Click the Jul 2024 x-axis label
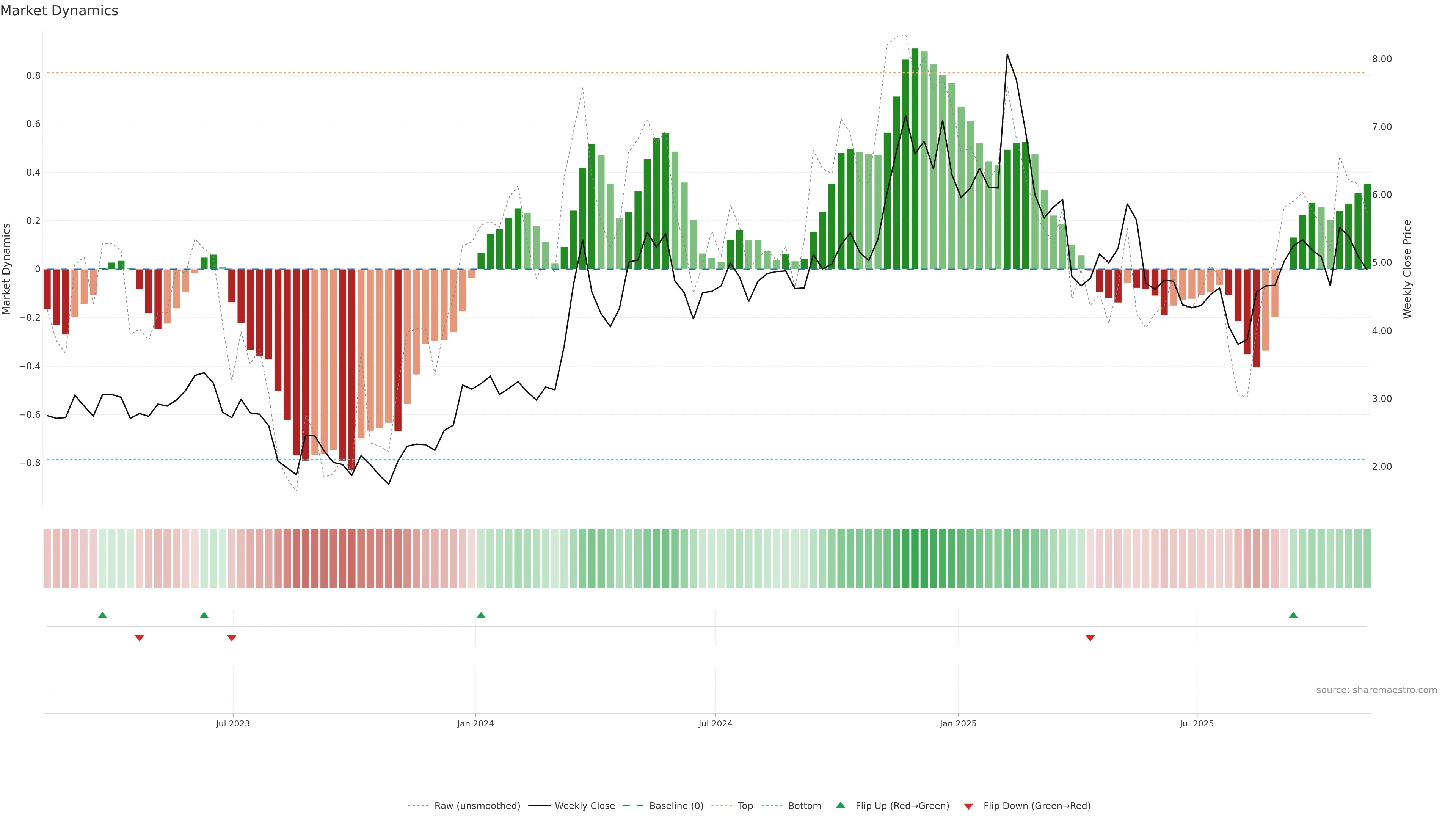The width and height of the screenshot is (1456, 819). [x=715, y=723]
